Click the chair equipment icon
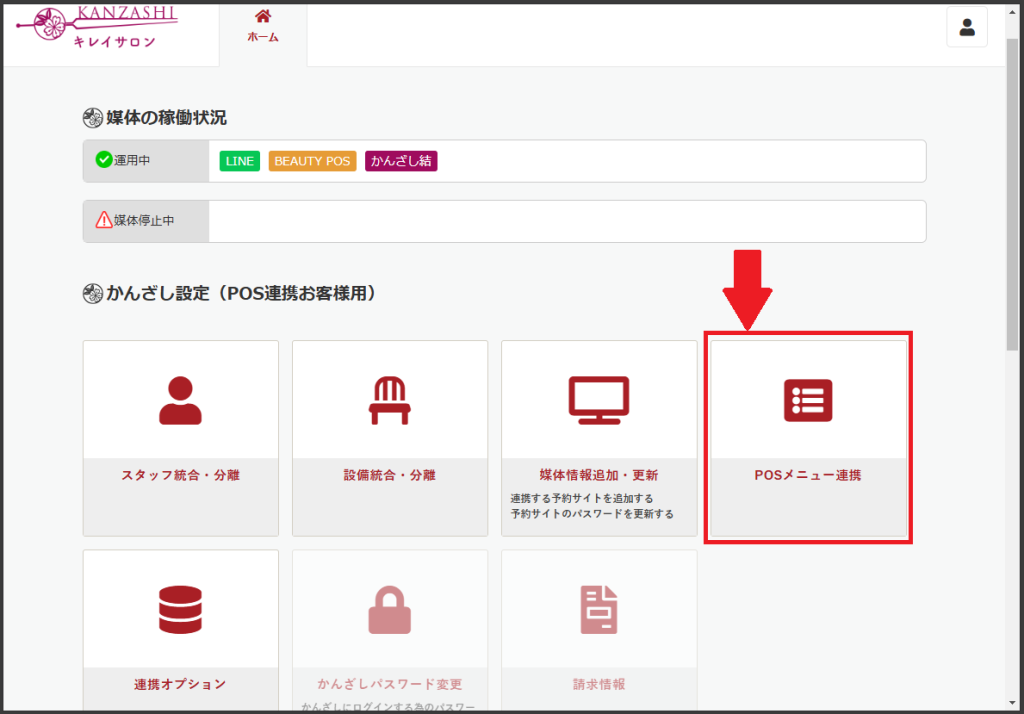The image size is (1024, 714). (390, 400)
